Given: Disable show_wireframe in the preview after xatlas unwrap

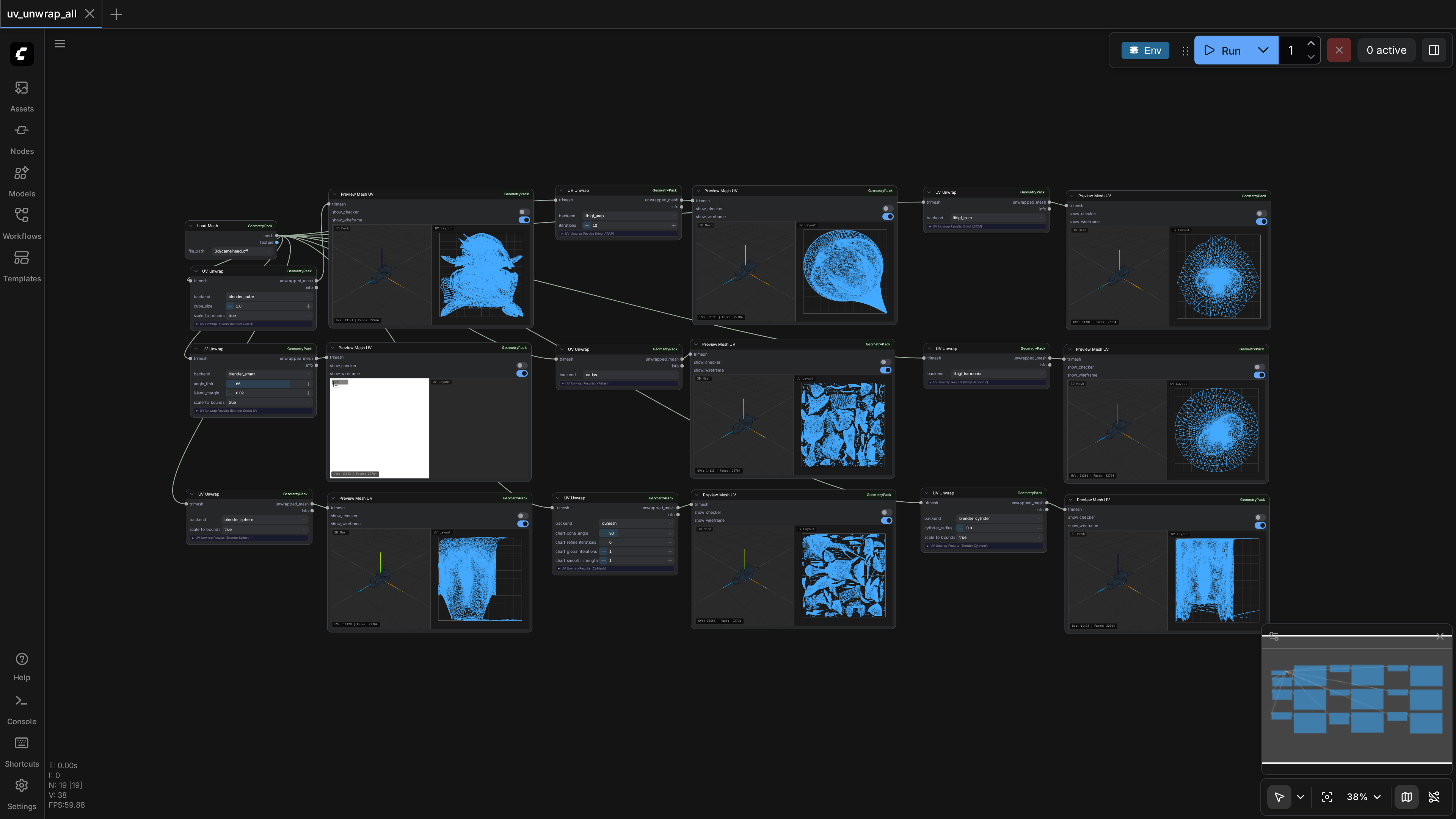Looking at the screenshot, I should click(x=886, y=370).
